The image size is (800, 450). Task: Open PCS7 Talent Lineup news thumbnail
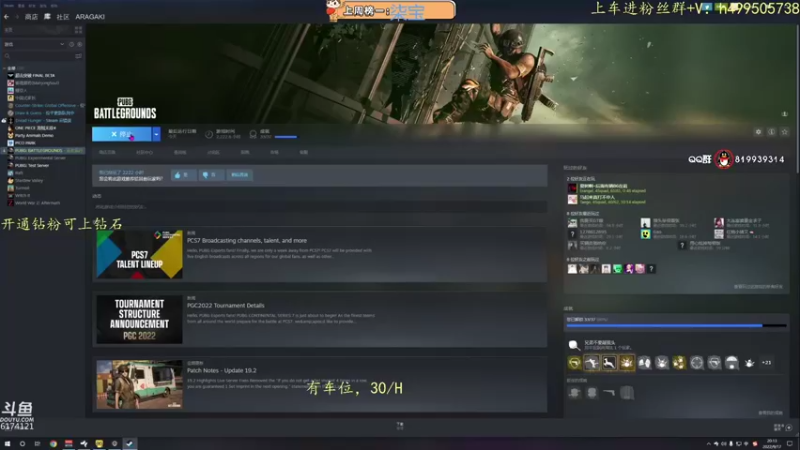pos(139,254)
